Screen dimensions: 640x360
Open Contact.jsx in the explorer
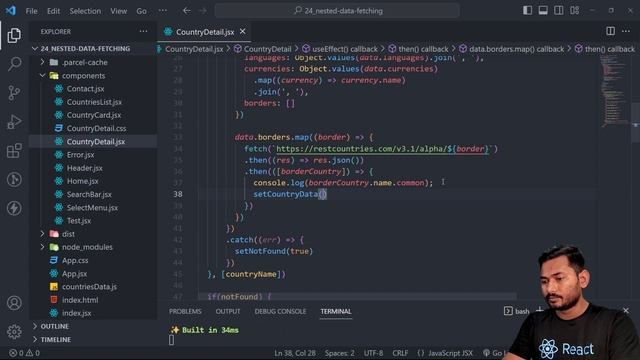[x=85, y=89]
